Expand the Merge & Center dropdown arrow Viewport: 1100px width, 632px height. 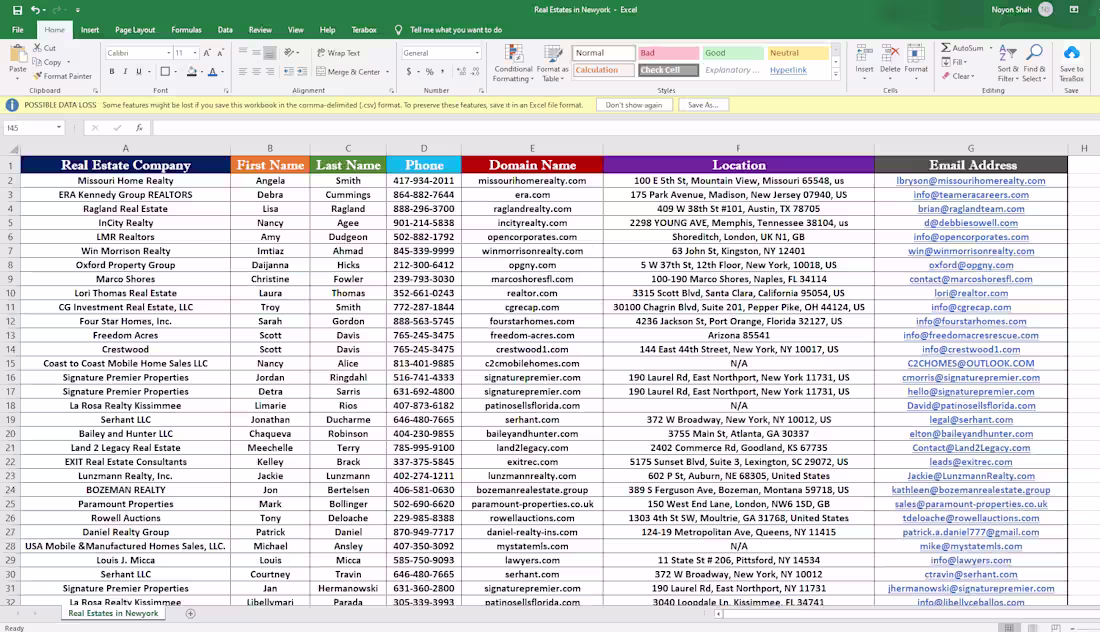(387, 72)
